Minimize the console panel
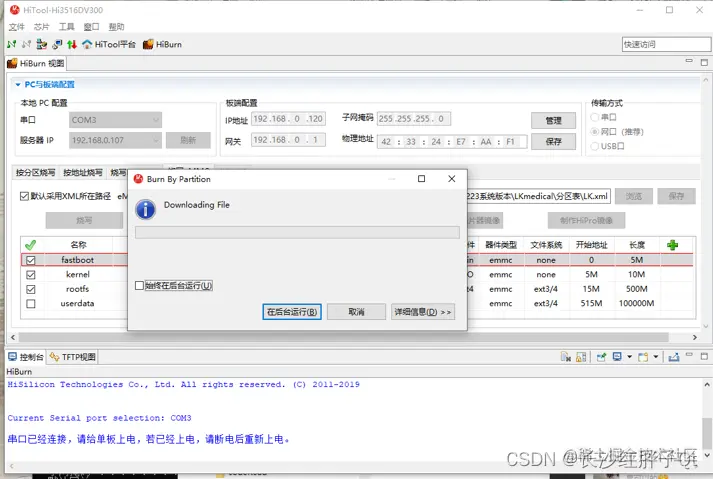Image resolution: width=713 pixels, height=479 pixels. pos(689,355)
